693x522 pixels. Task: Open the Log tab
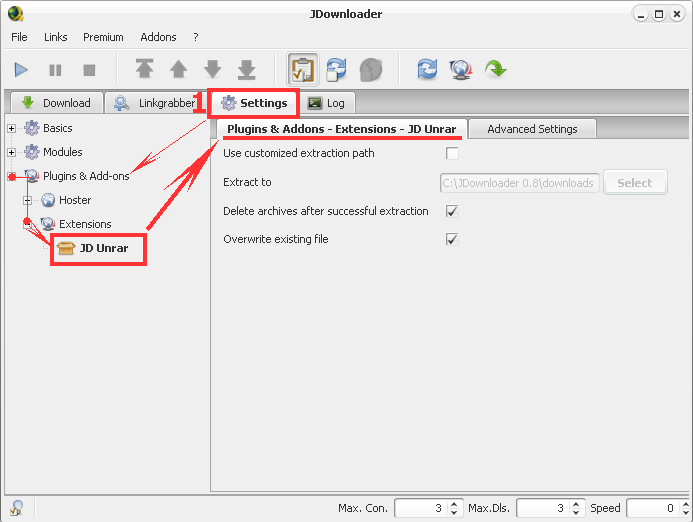pos(327,103)
